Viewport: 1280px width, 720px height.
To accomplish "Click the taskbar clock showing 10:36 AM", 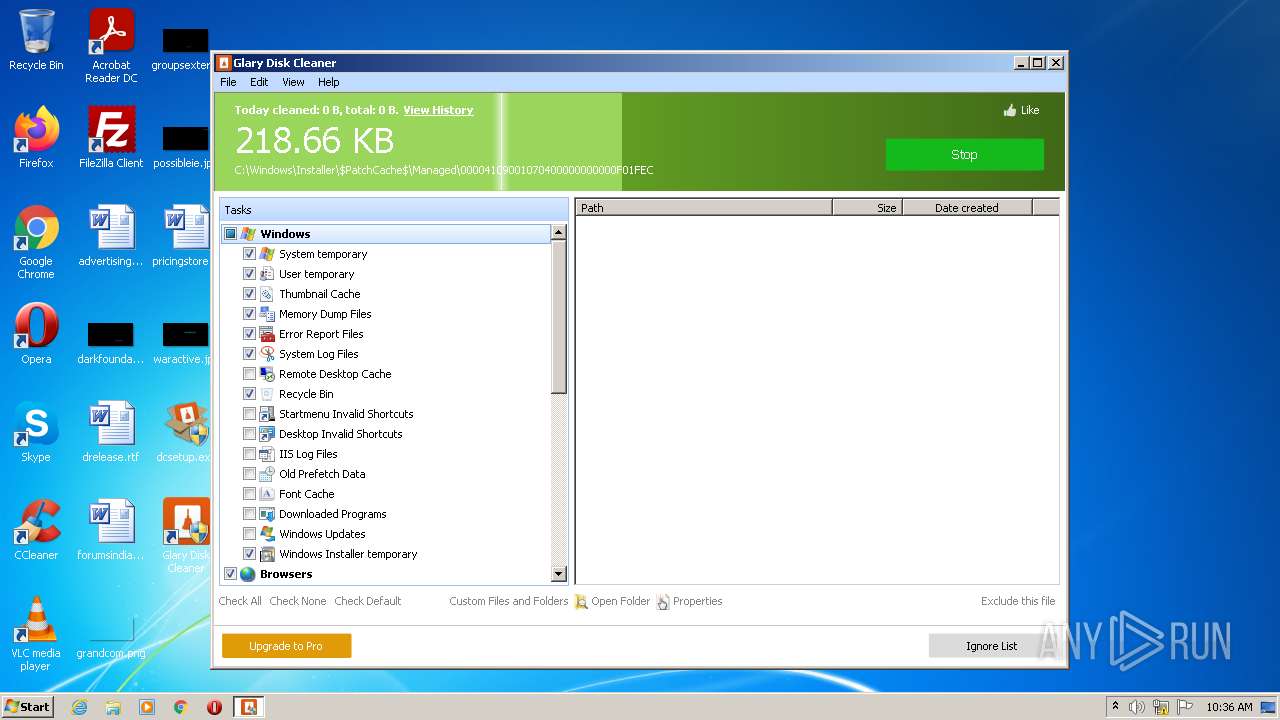I will tap(1229, 707).
